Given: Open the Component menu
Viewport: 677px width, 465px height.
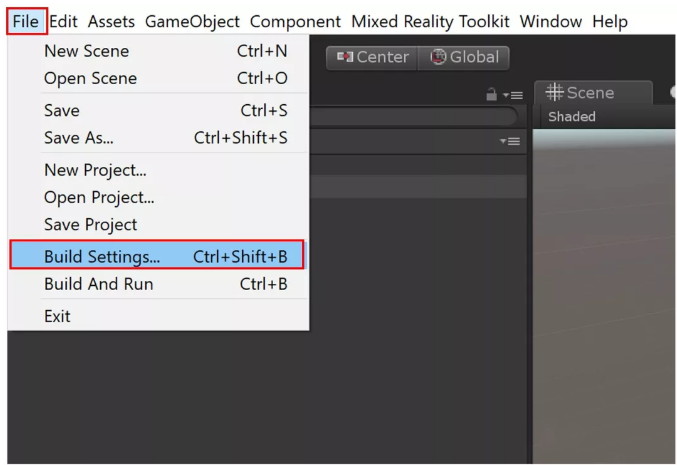Looking at the screenshot, I should (x=295, y=21).
